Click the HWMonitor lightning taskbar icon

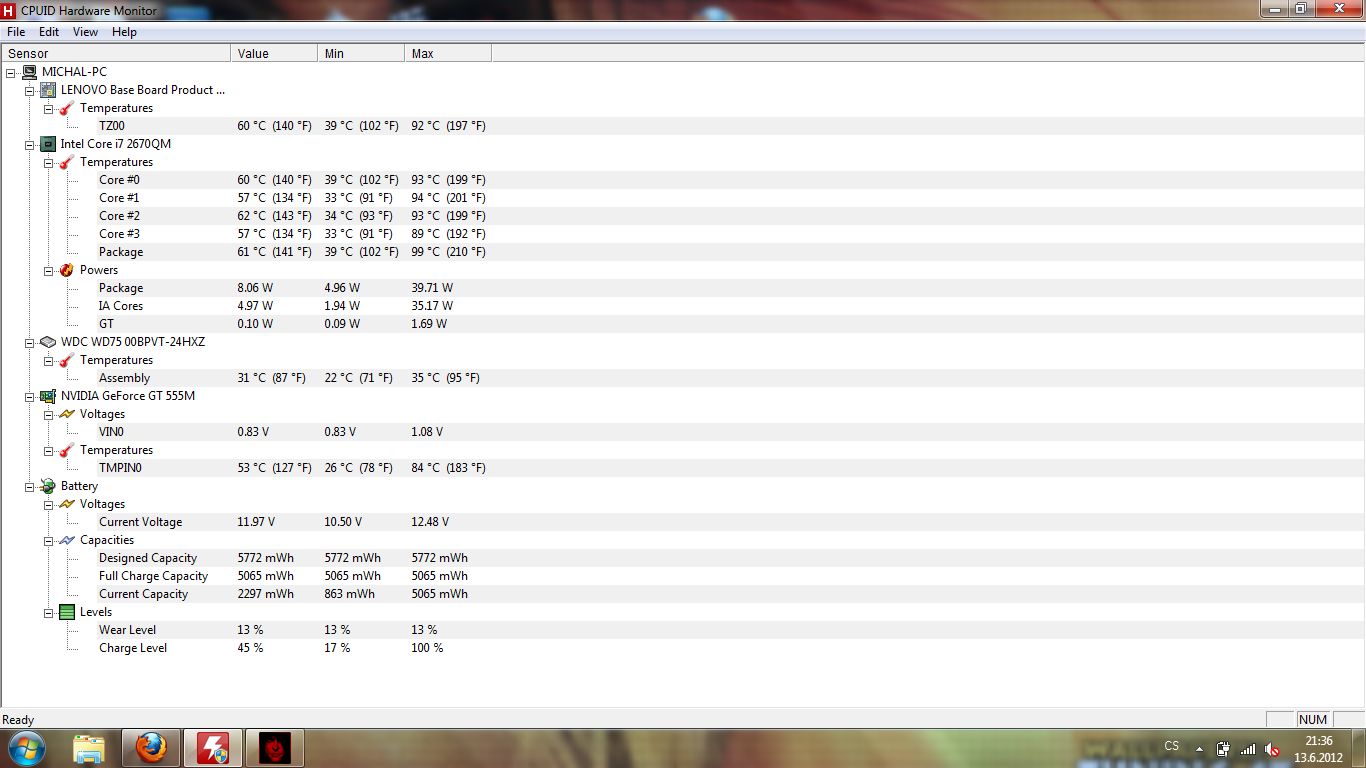[x=212, y=748]
